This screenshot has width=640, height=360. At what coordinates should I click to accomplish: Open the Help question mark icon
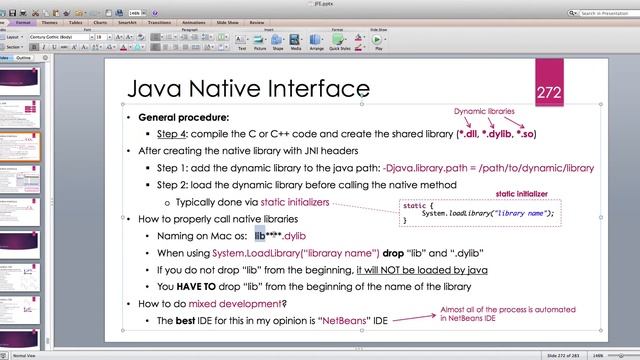[x=155, y=13]
